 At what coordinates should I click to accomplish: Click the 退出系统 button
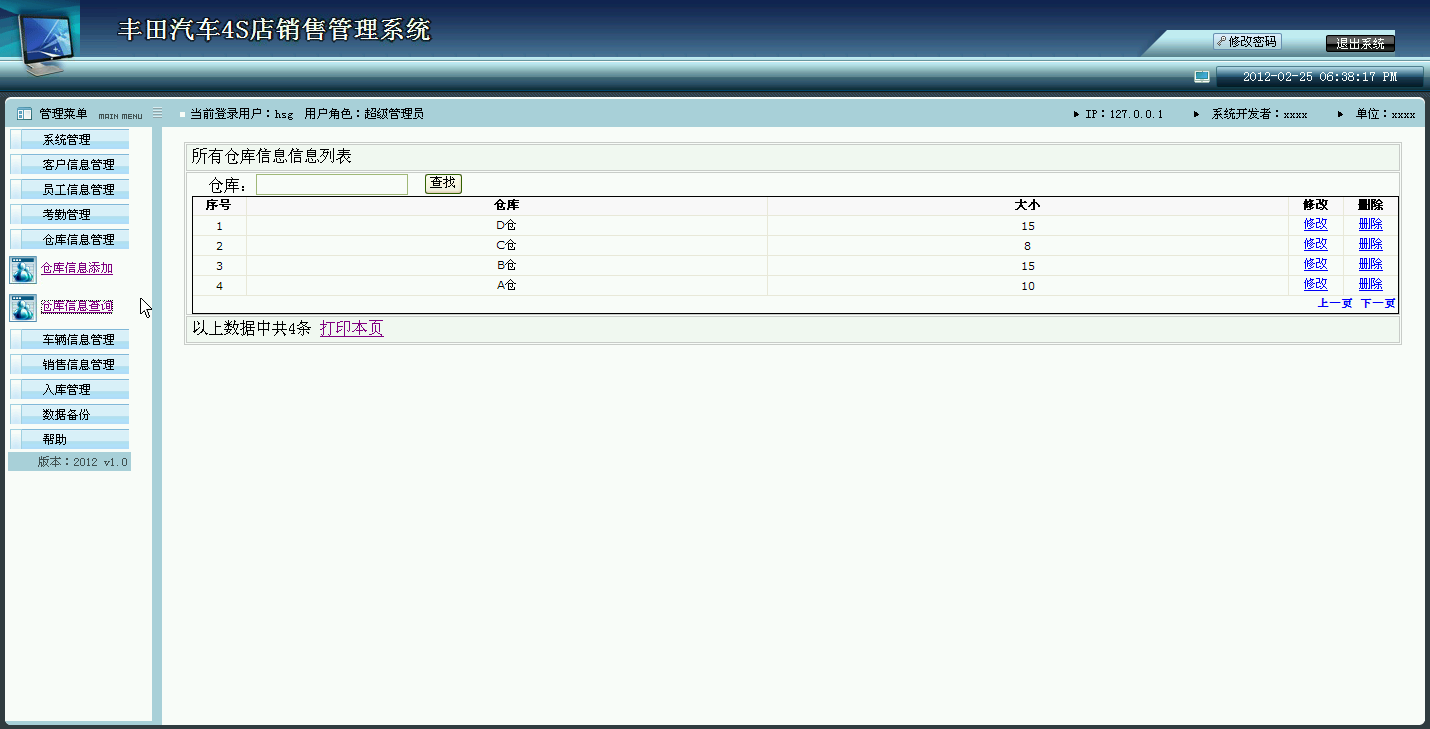point(1360,44)
